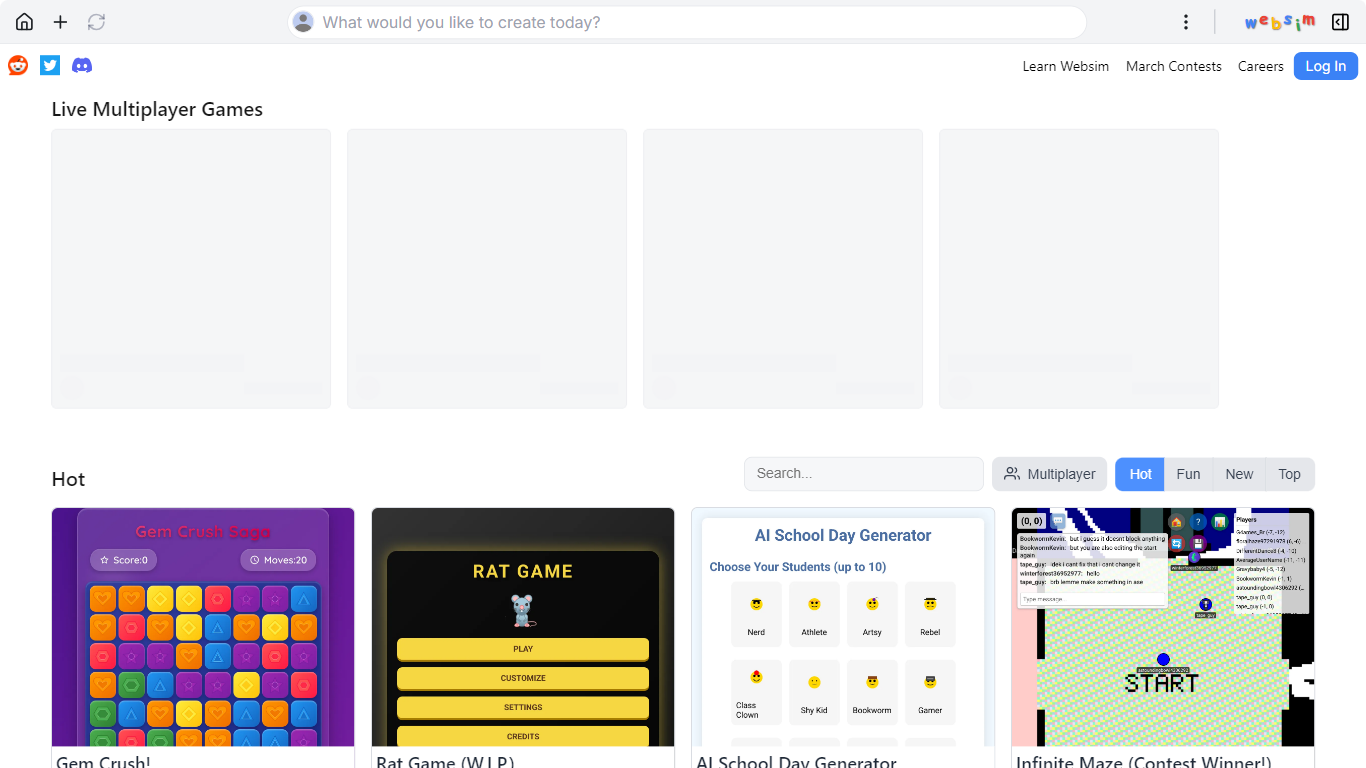Switch to the Fun tab
Viewport: 1366px width, 768px height.
[1188, 474]
